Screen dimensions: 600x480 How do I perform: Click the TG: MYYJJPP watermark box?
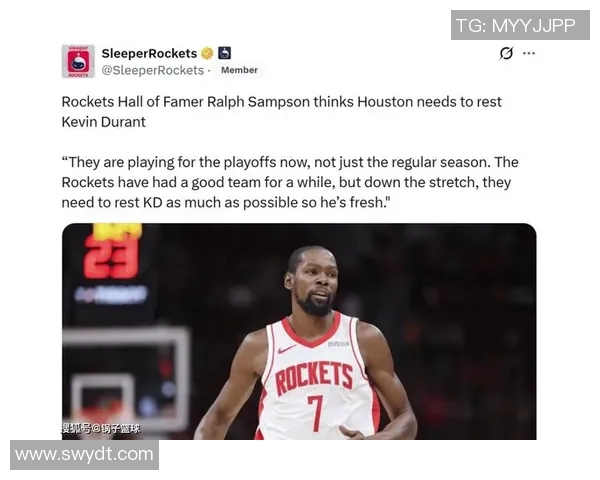(x=520, y=25)
